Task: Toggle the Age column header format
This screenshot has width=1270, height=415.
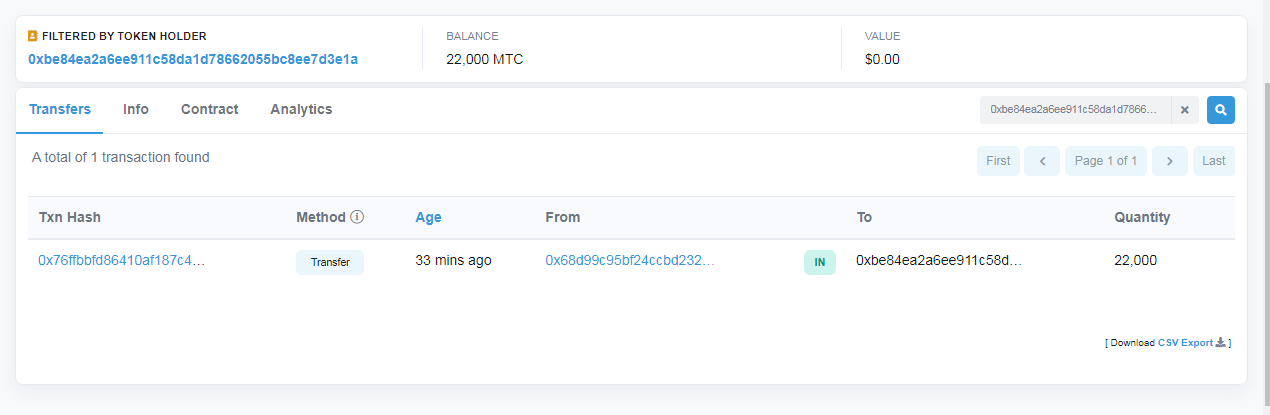Action: [x=428, y=217]
